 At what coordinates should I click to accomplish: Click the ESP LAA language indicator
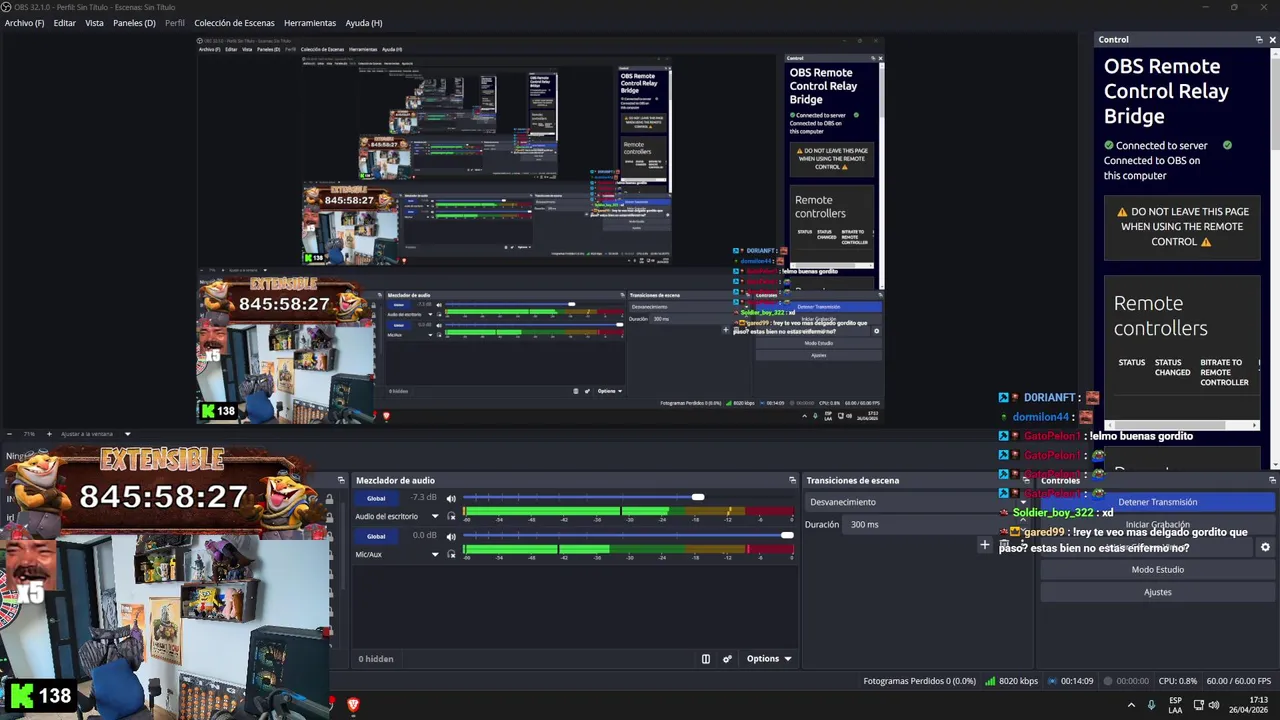point(1175,705)
